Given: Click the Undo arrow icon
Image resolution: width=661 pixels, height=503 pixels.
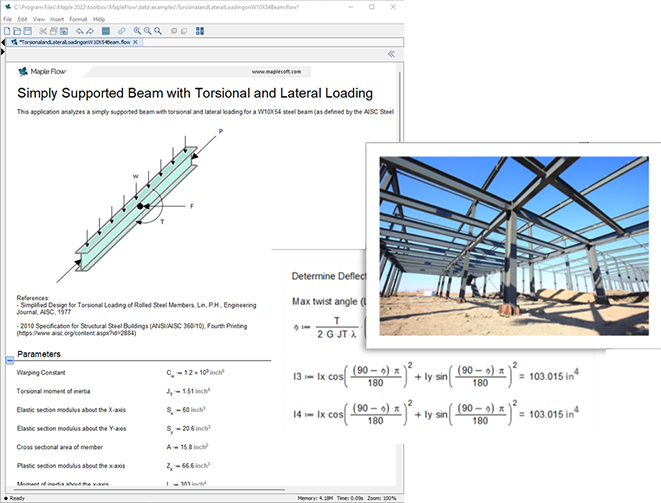Looking at the screenshot, I should pyautogui.click(x=79, y=31).
